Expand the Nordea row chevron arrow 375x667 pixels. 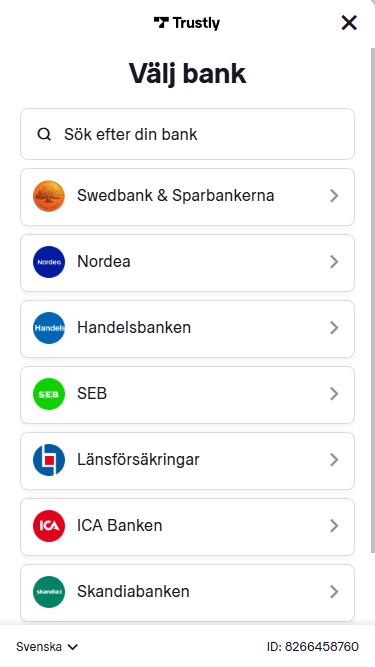[x=334, y=262]
